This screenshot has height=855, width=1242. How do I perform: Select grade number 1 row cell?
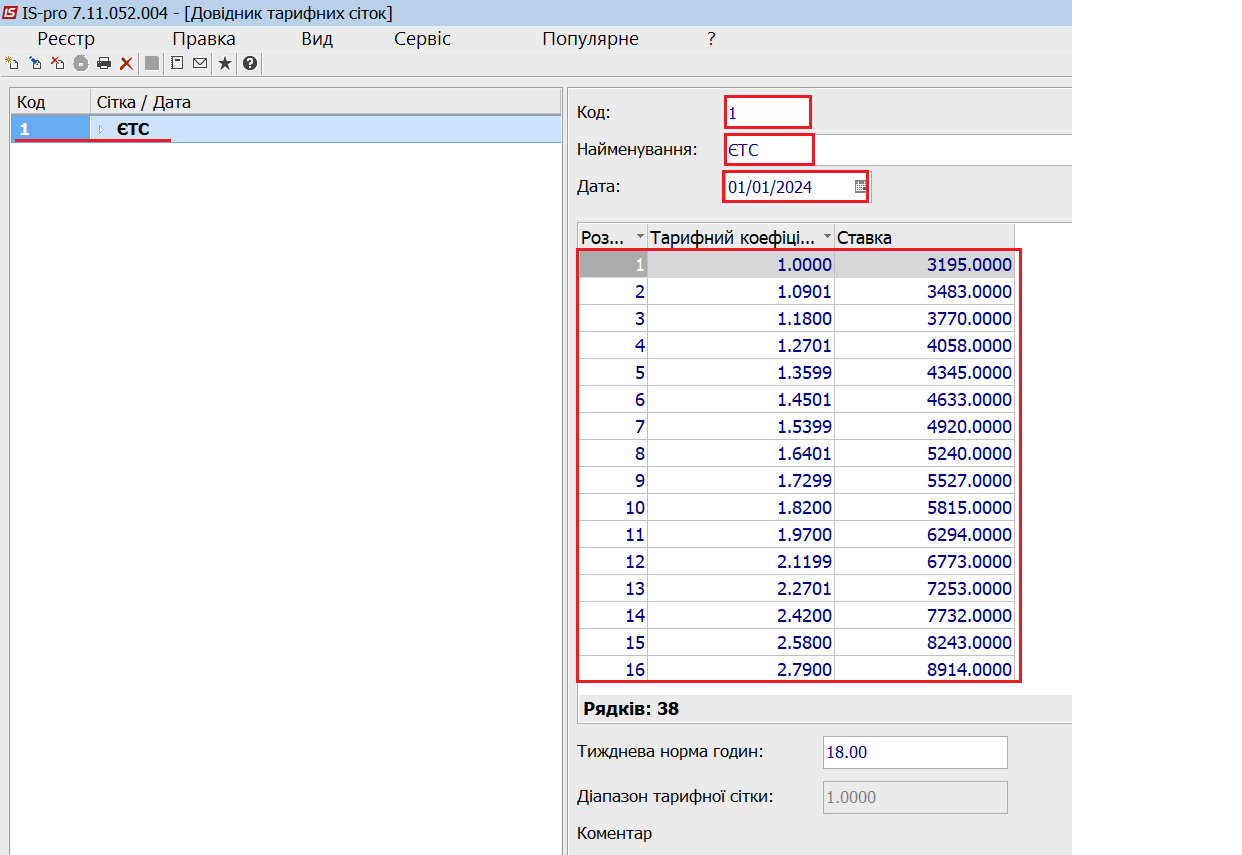(613, 265)
